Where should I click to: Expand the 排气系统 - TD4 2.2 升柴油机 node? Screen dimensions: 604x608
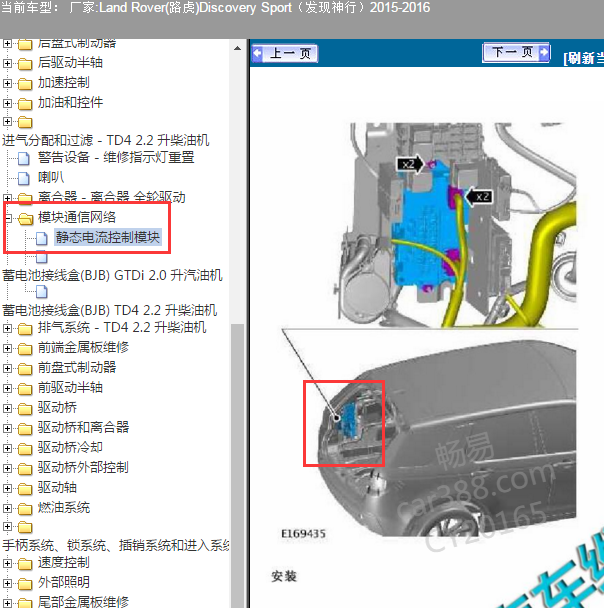(7, 328)
